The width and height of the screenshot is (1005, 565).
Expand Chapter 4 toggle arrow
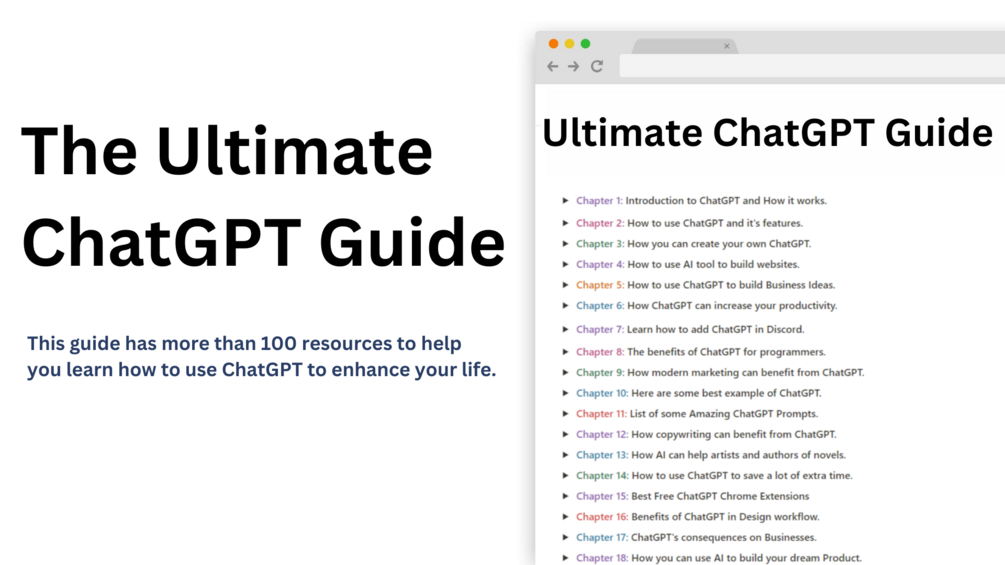click(x=565, y=264)
